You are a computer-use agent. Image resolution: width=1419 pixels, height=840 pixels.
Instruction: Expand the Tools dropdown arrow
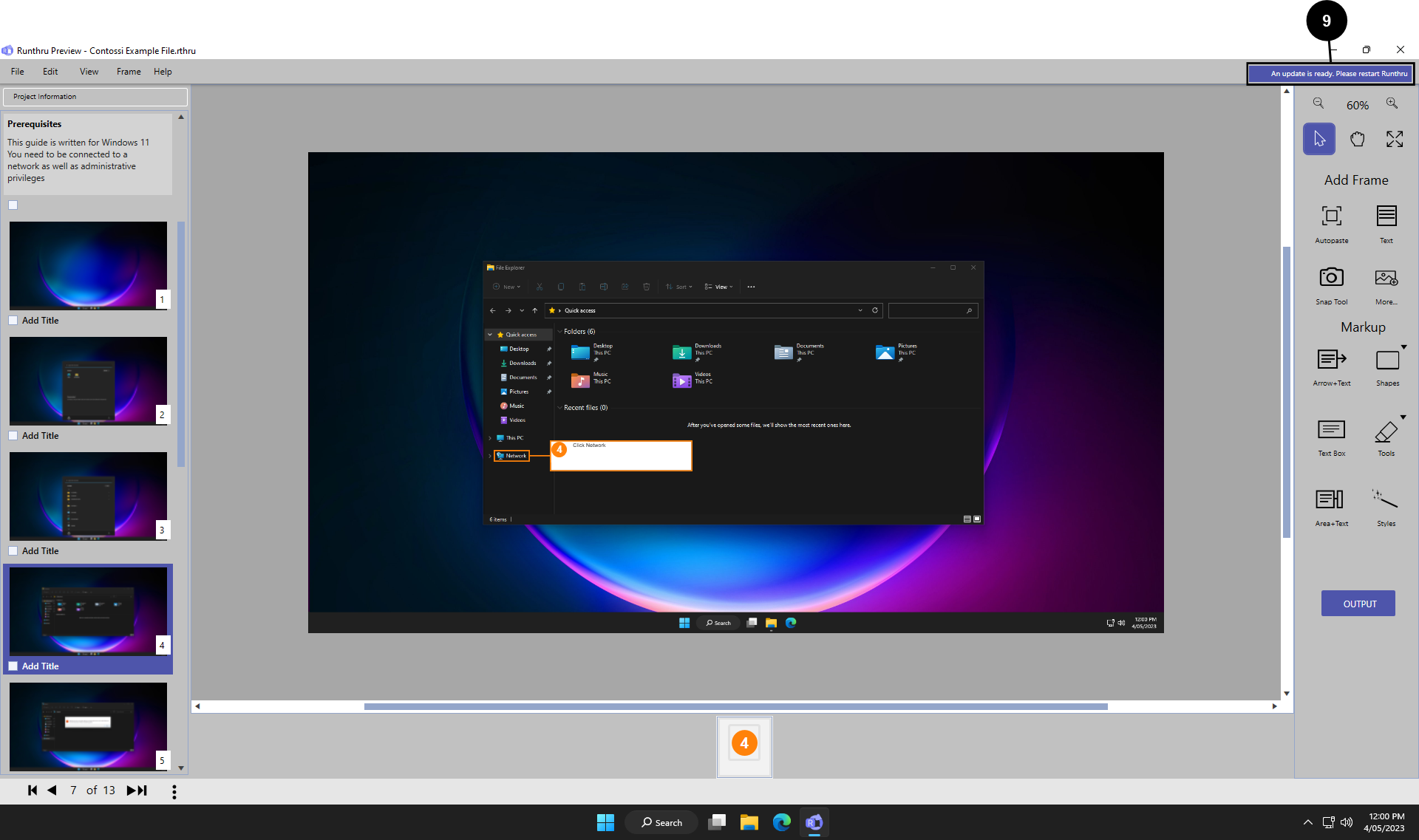[1403, 417]
